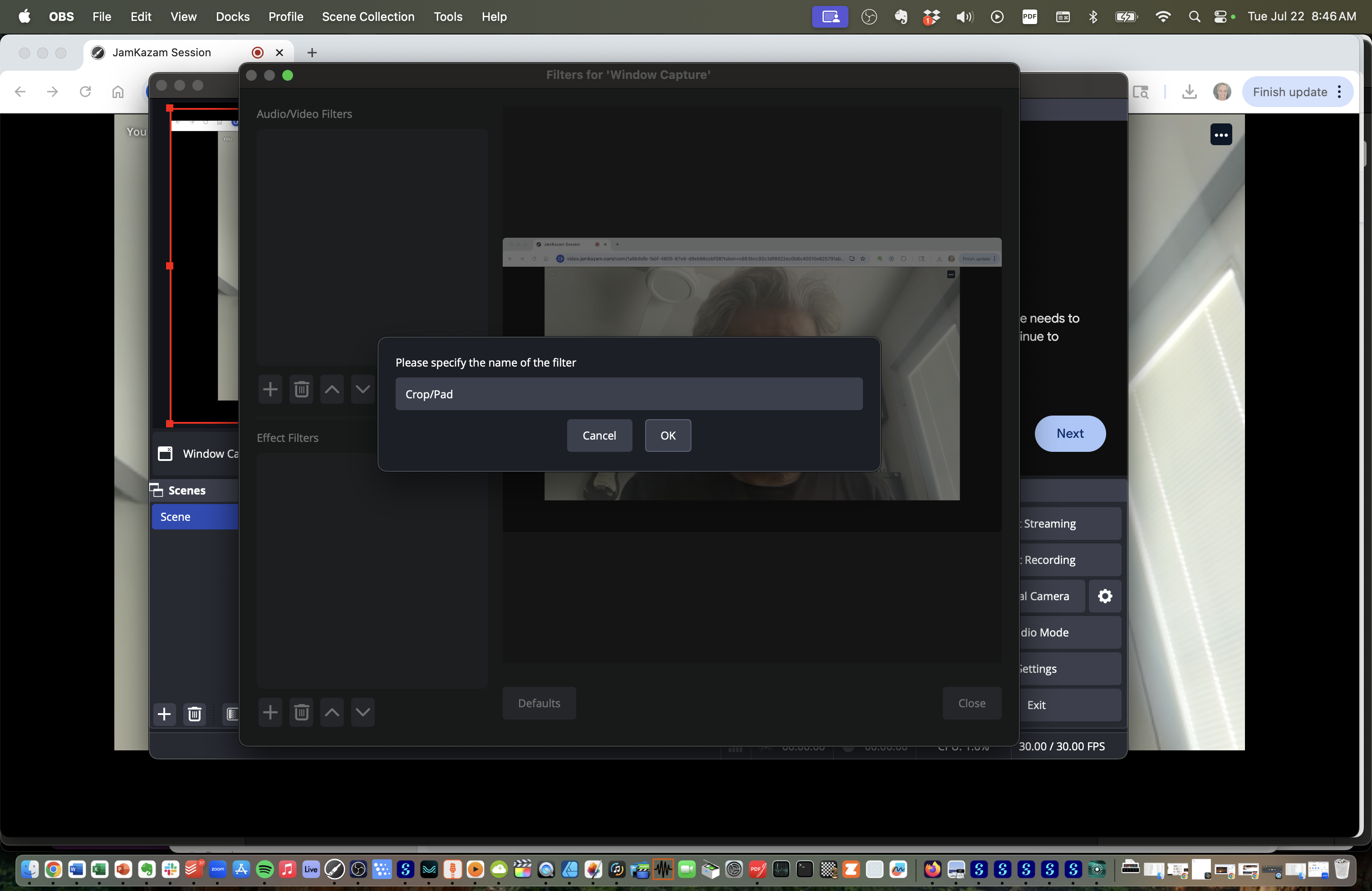This screenshot has width=1372, height=891.
Task: Add a new scene with plus icon
Action: pyautogui.click(x=164, y=714)
